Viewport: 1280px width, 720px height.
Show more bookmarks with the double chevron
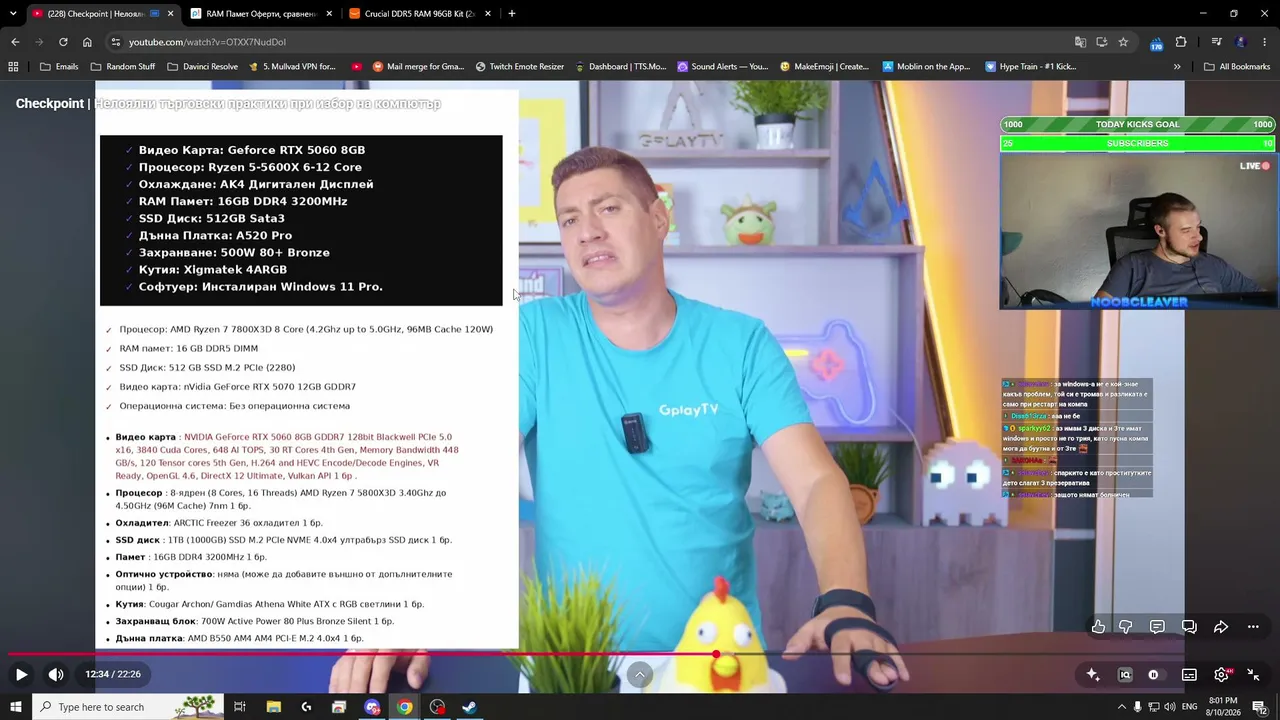pos(1177,67)
